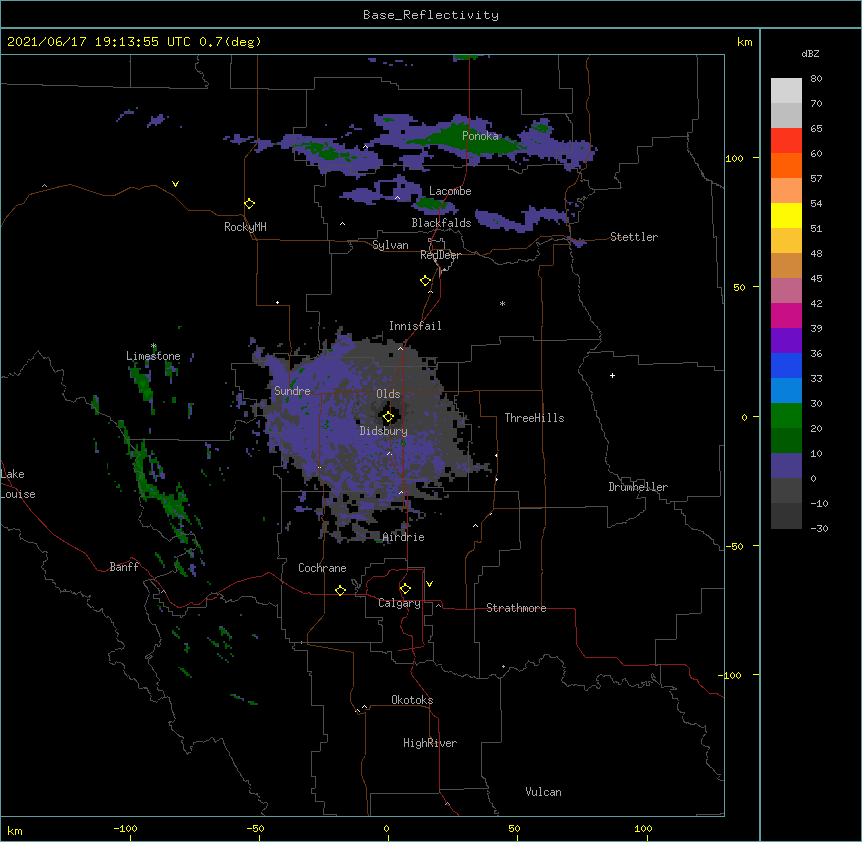Click the Calgary city label
The height and width of the screenshot is (842, 862).
click(399, 603)
